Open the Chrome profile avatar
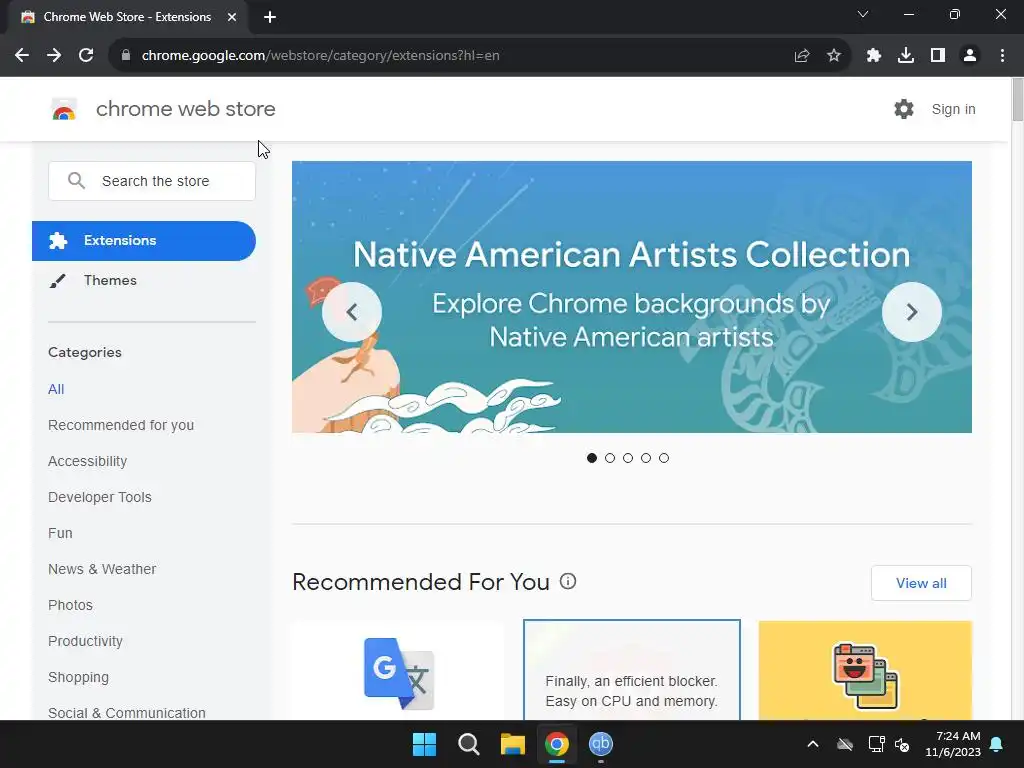This screenshot has width=1024, height=768. click(x=970, y=56)
